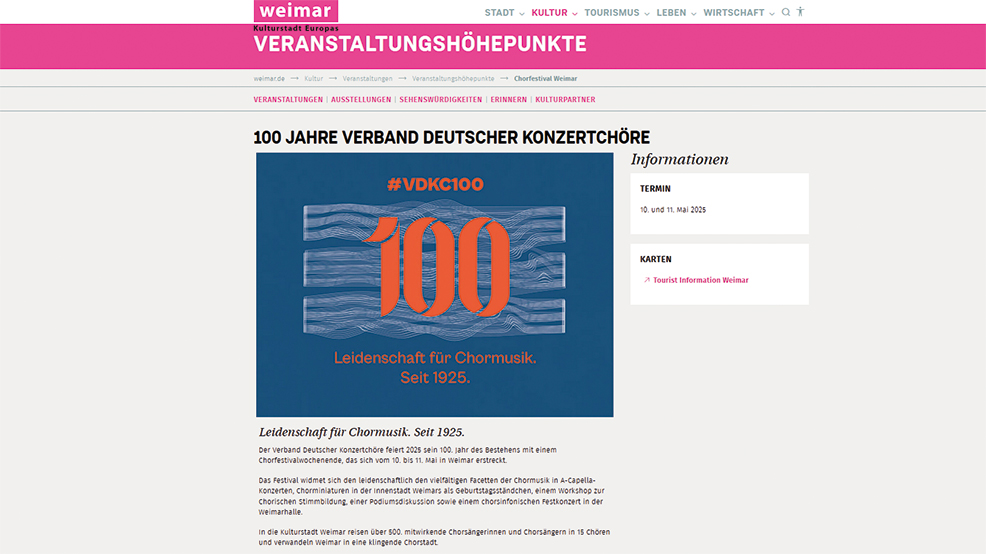Open the accessibility figure icon
The image size is (986, 554).
pyautogui.click(x=800, y=12)
